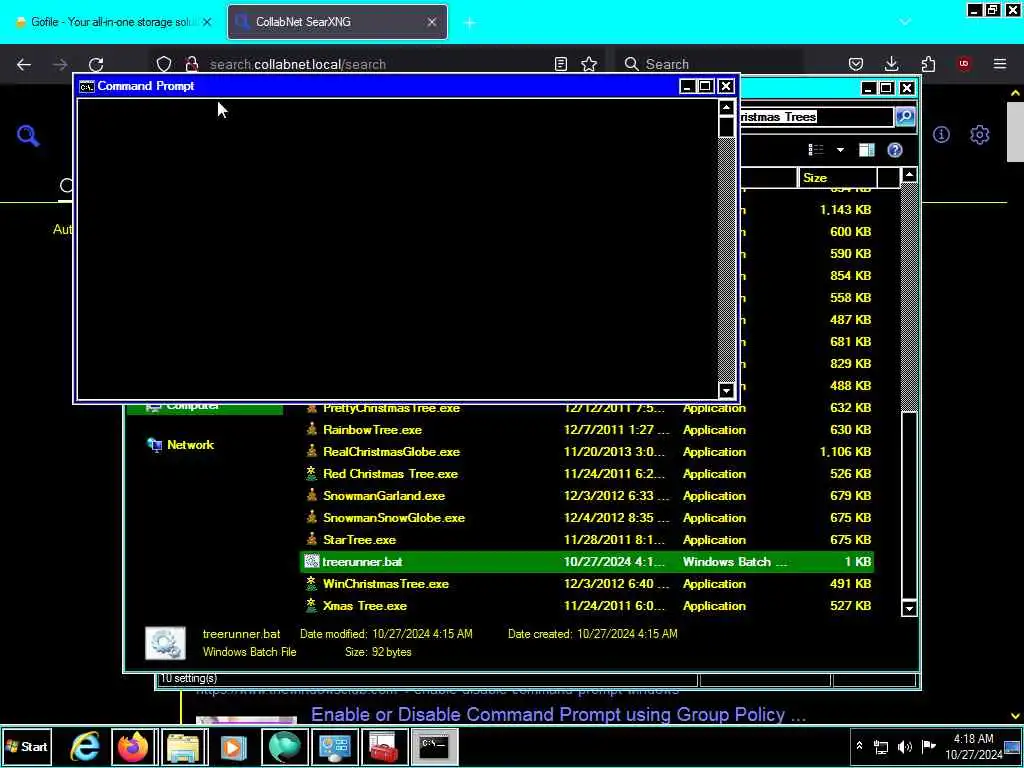Click the Firefox address bar URL
Screen dimensions: 1024x768
pyautogui.click(x=298, y=64)
